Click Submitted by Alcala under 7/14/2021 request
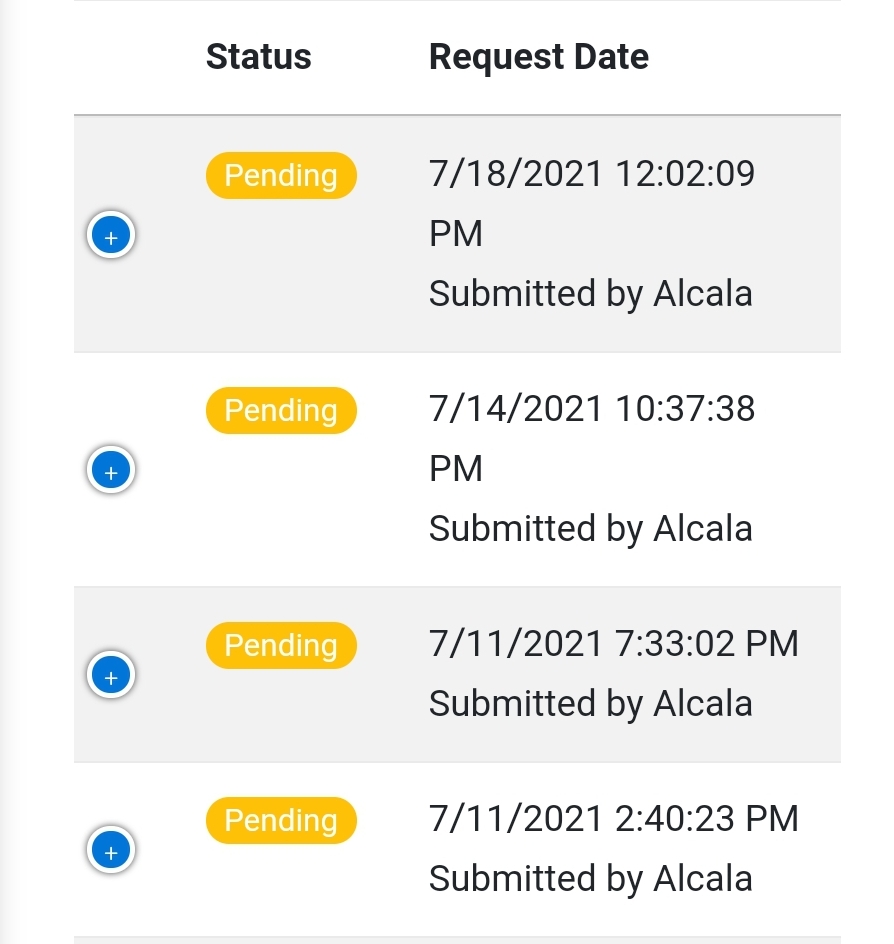Screen dimensions: 894x944 point(591,529)
